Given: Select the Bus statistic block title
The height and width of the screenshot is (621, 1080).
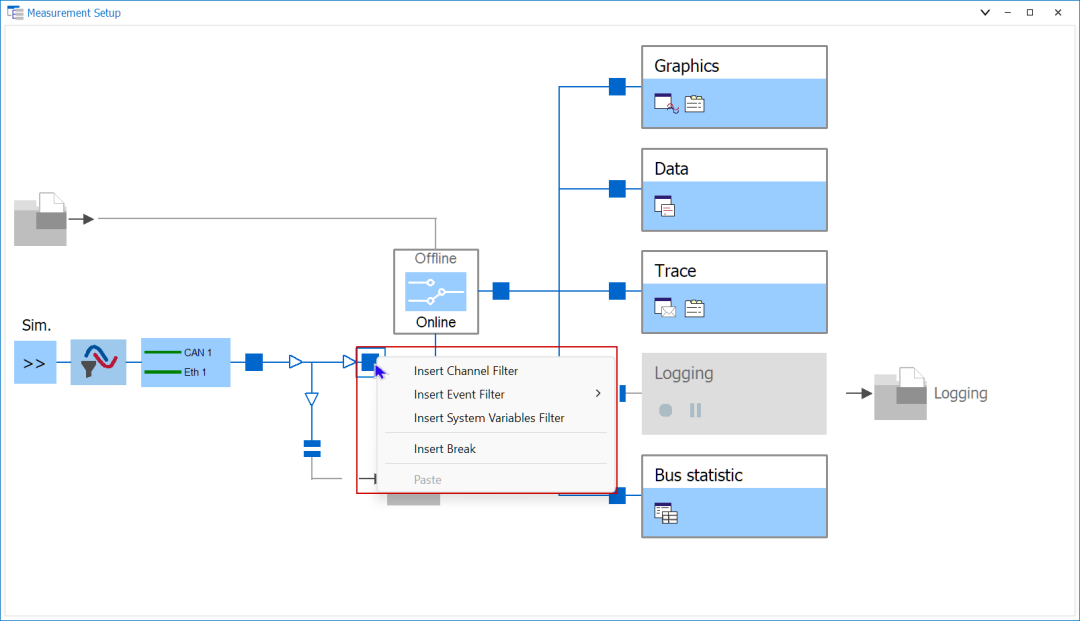Looking at the screenshot, I should pyautogui.click(x=698, y=475).
